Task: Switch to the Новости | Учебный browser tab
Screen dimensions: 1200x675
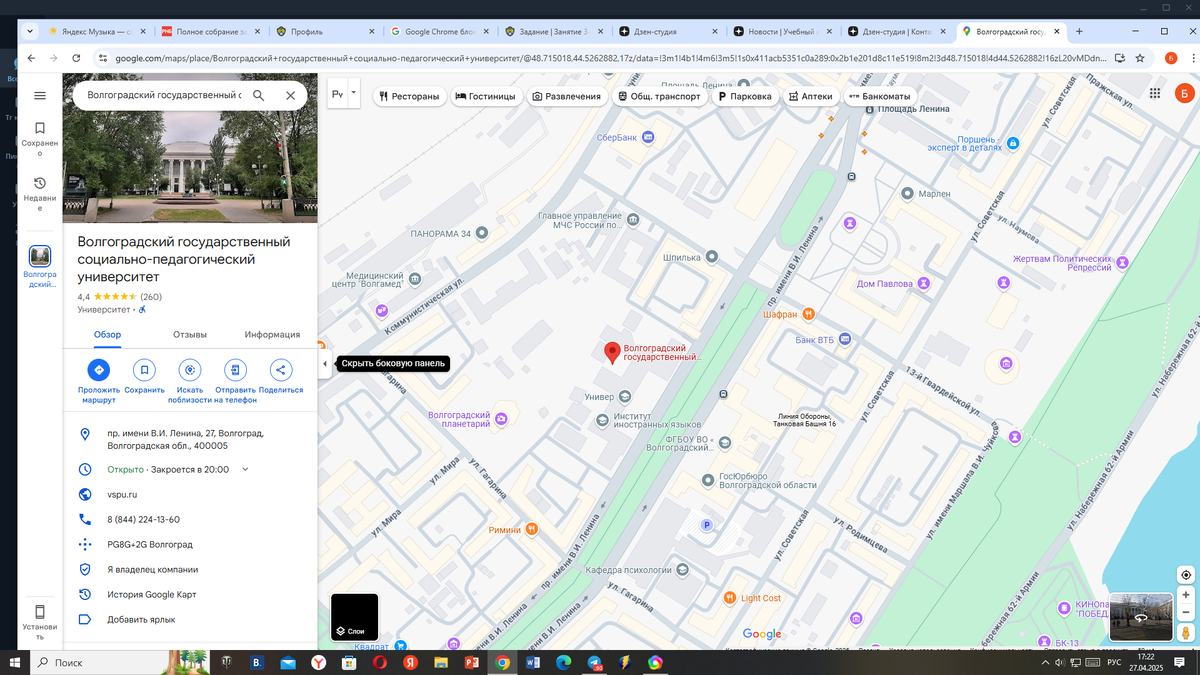Action: pyautogui.click(x=783, y=31)
